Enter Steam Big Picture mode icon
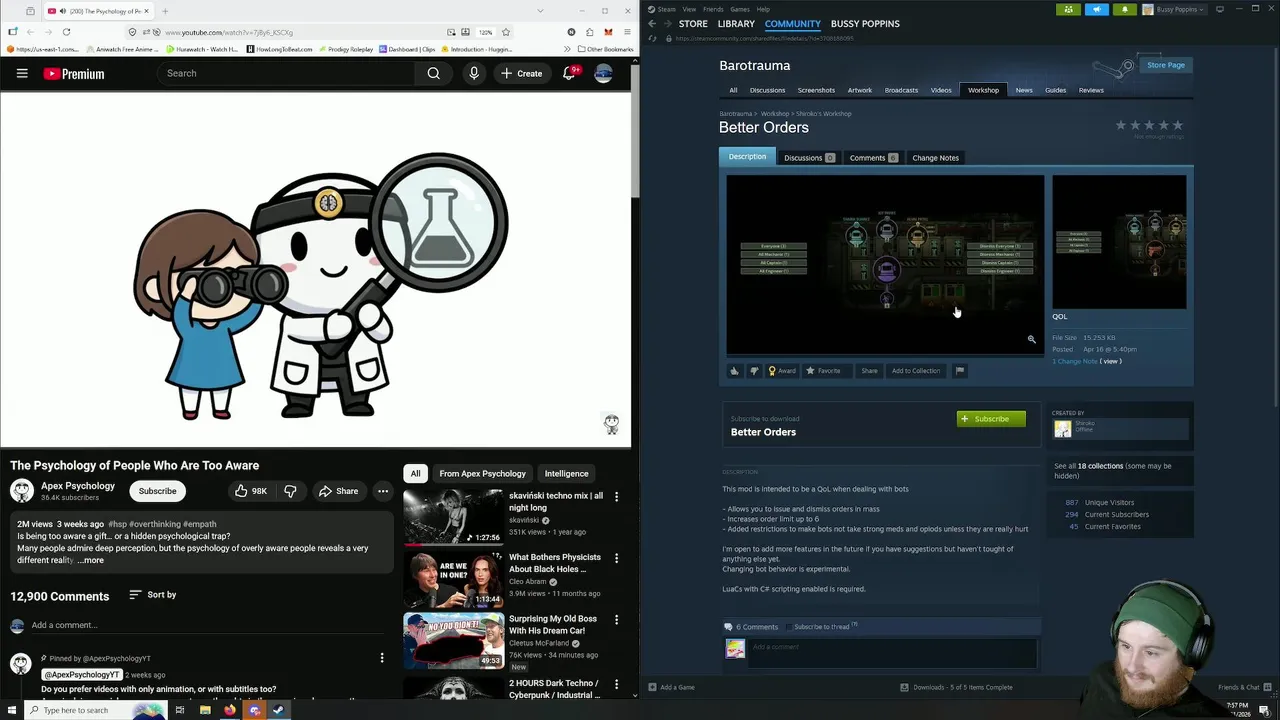1280x720 pixels. pos(1219,9)
